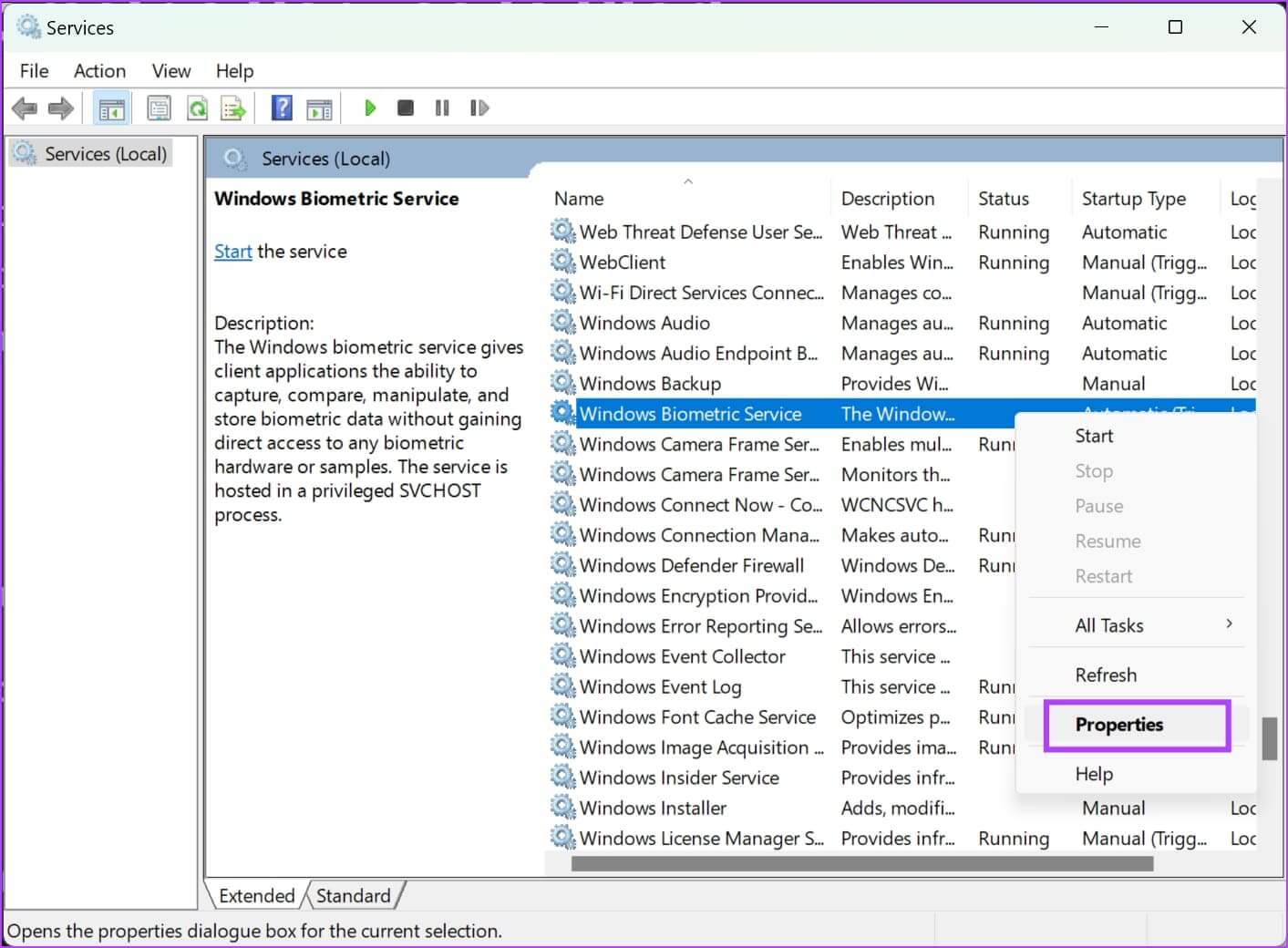Click the Restart Service toolbar icon
Image resolution: width=1288 pixels, height=948 pixels.
point(479,108)
